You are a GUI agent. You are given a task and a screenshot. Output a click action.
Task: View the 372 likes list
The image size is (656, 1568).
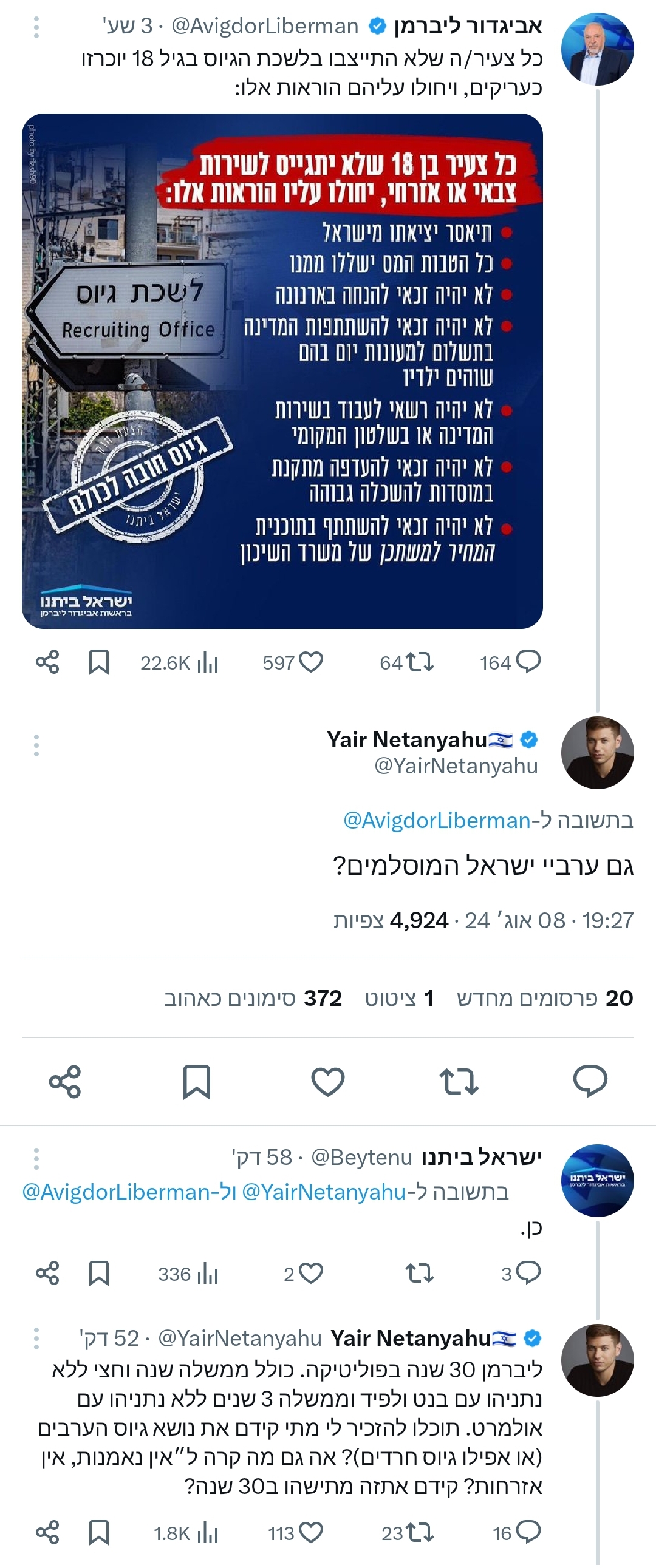tap(253, 998)
